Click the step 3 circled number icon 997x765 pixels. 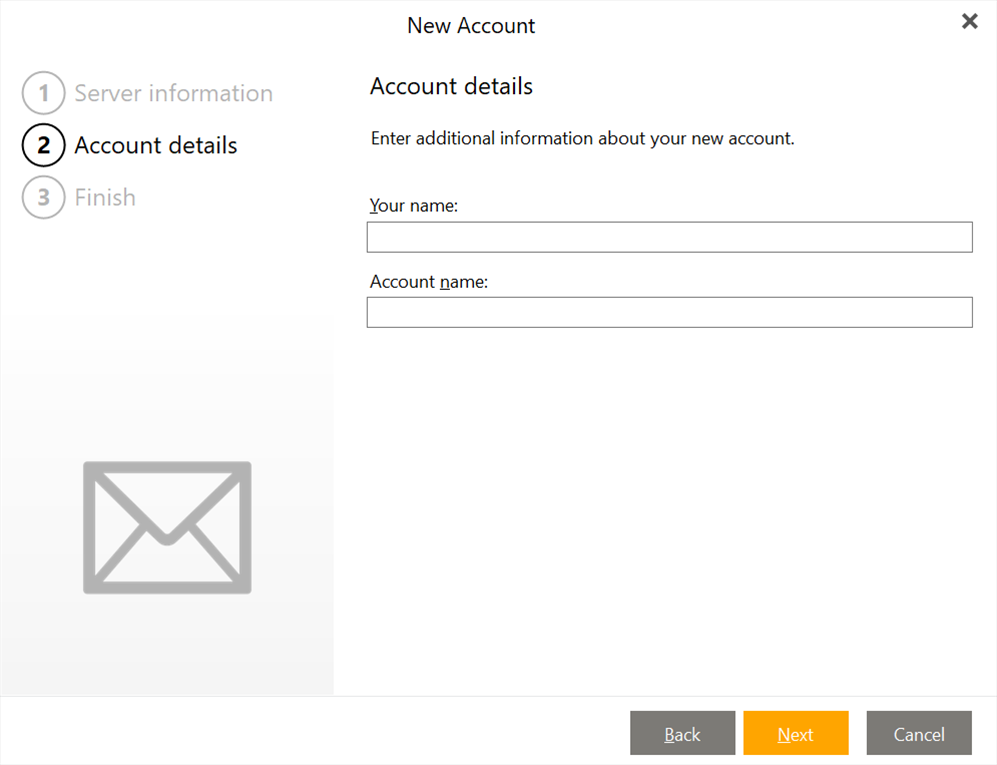(x=43, y=197)
